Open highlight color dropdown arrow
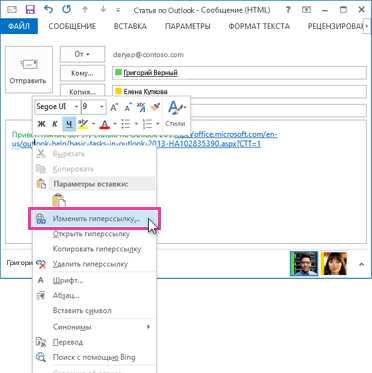Viewport: 372px width, 373px height. [x=93, y=124]
